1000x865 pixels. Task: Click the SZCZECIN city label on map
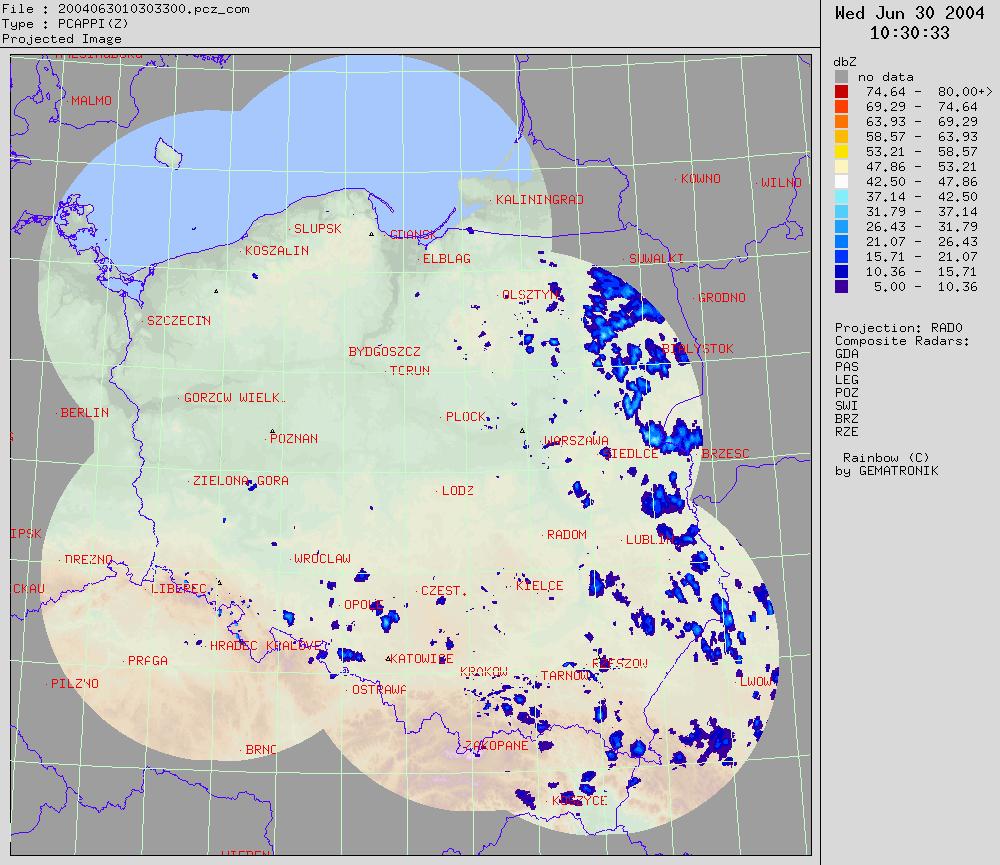tap(179, 321)
